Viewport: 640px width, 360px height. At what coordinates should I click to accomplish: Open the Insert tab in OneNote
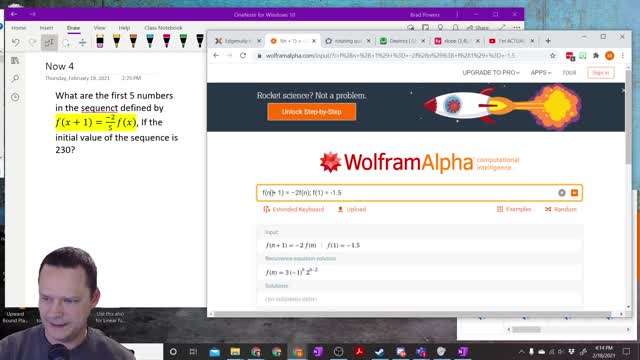47,28
